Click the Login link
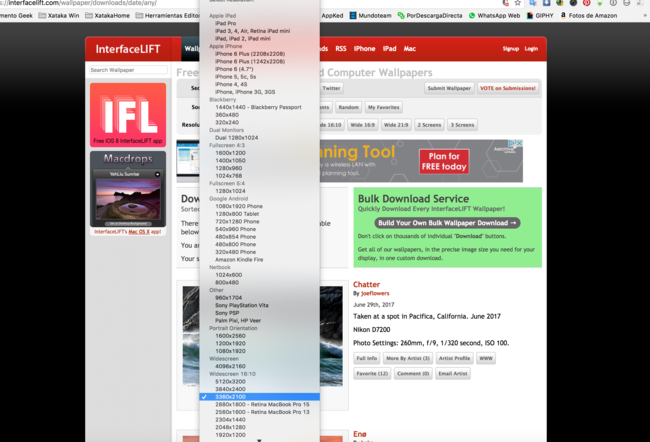This screenshot has height=442, width=650. pos(531,49)
